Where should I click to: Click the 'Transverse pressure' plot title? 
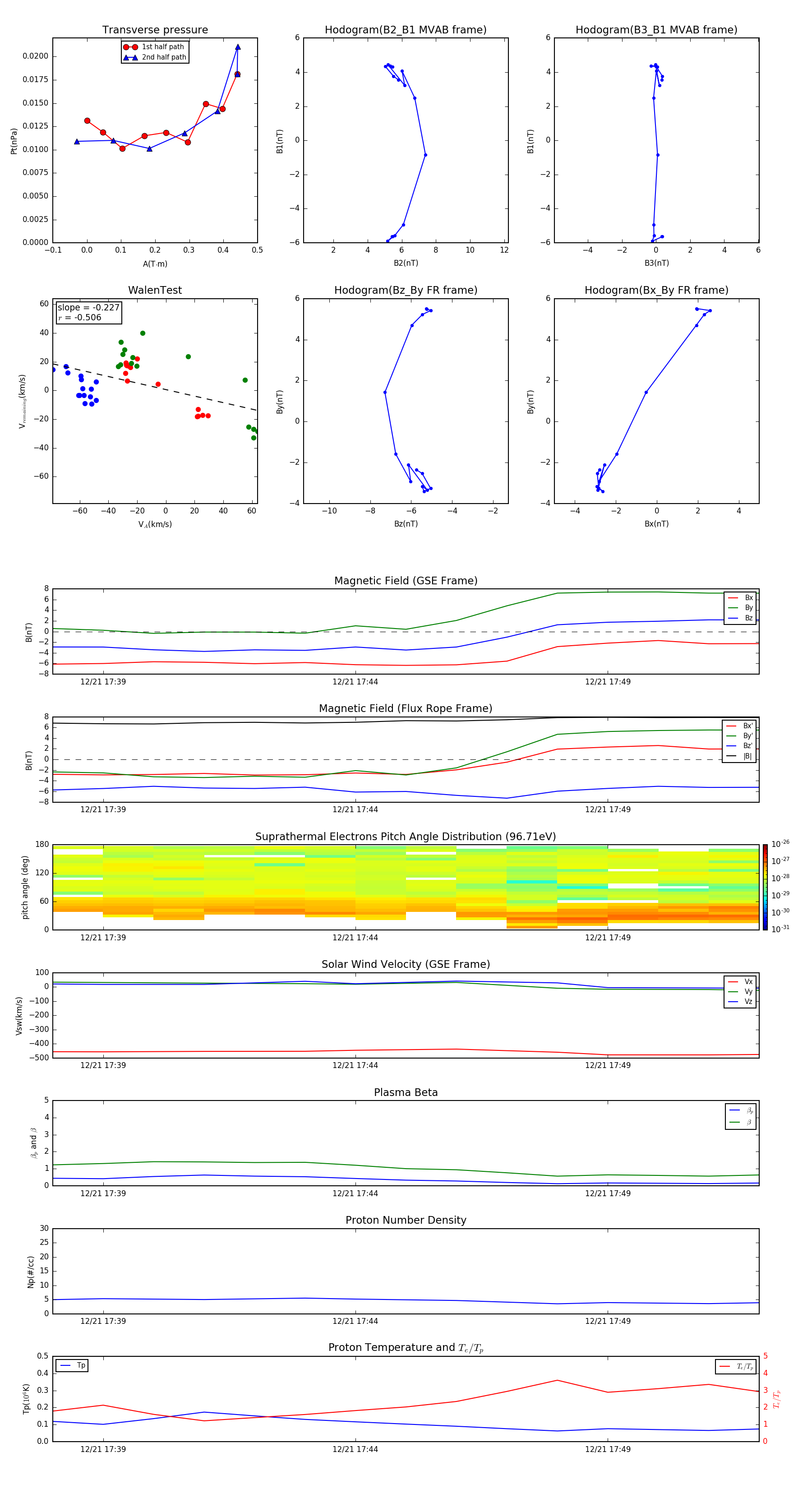click(155, 30)
